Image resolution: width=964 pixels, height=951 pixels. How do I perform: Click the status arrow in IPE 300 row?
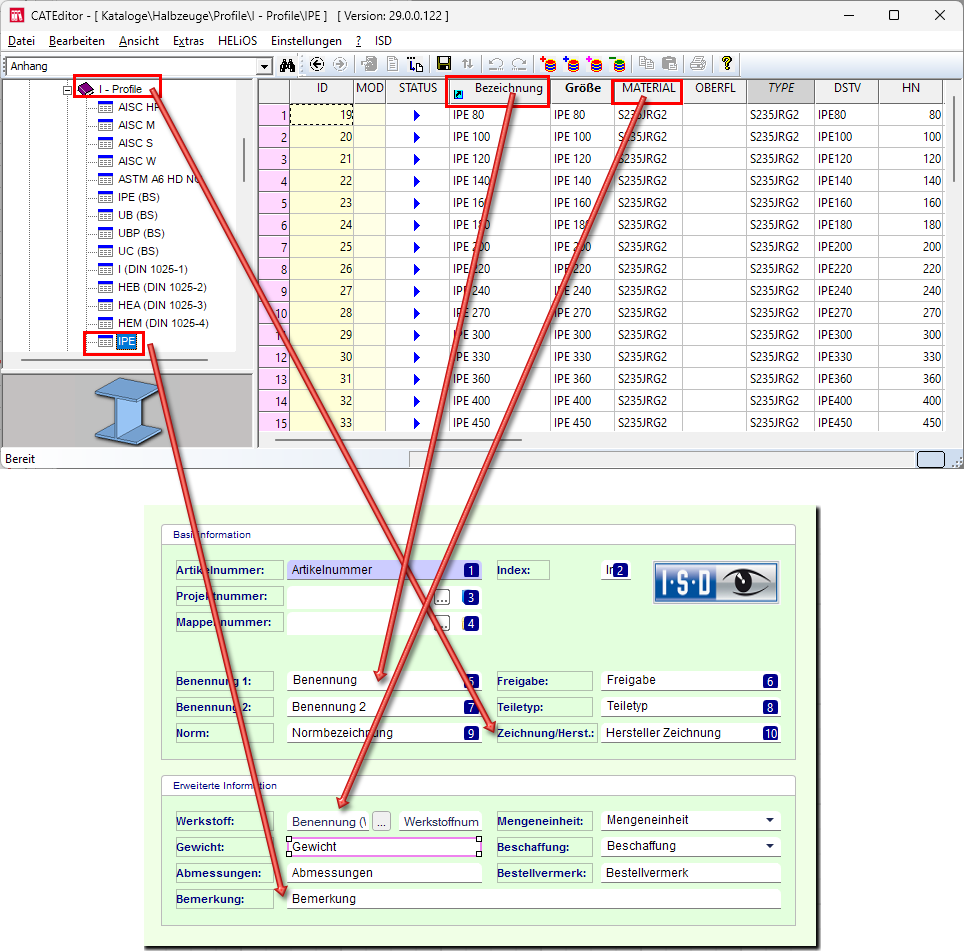pos(417,335)
